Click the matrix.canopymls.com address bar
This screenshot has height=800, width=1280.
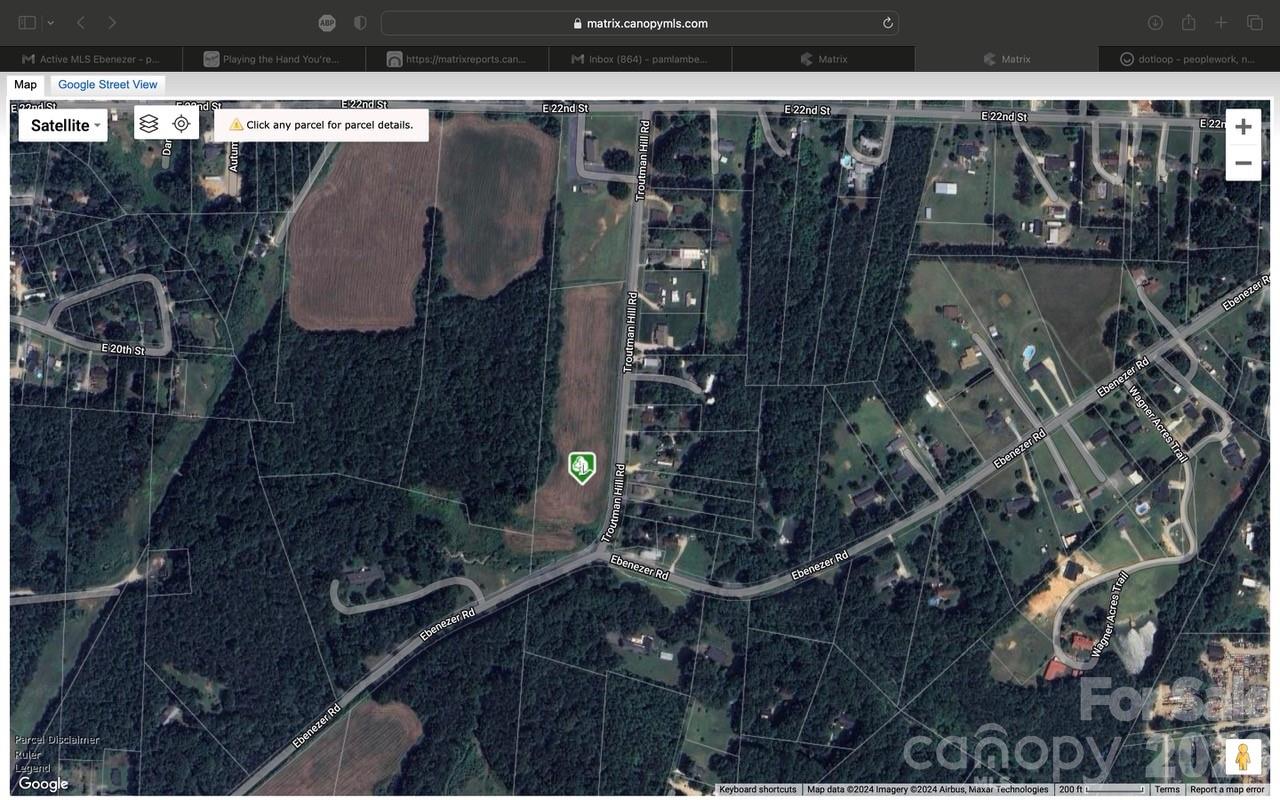640,23
